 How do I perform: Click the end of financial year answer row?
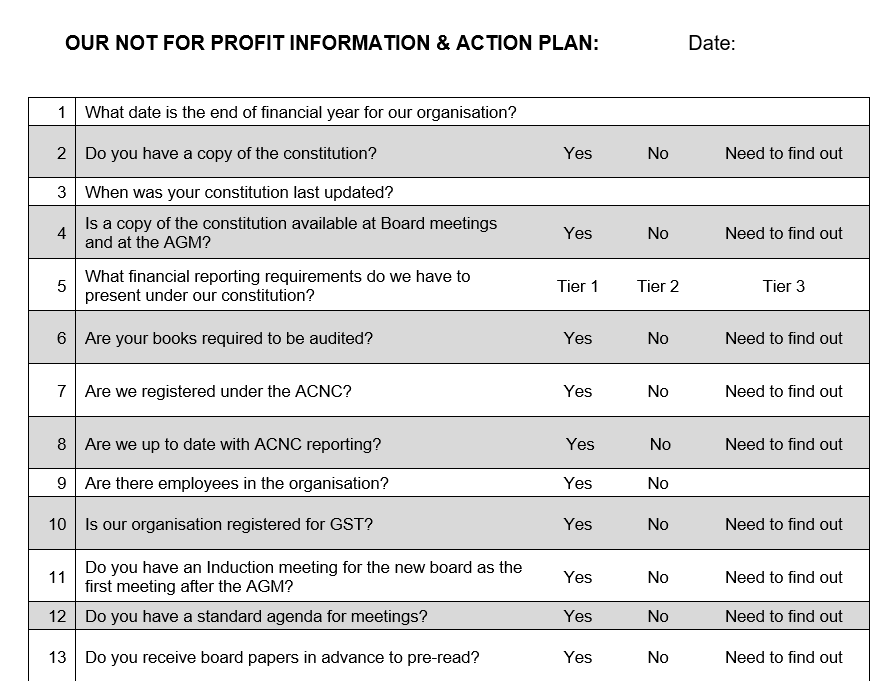click(x=472, y=112)
